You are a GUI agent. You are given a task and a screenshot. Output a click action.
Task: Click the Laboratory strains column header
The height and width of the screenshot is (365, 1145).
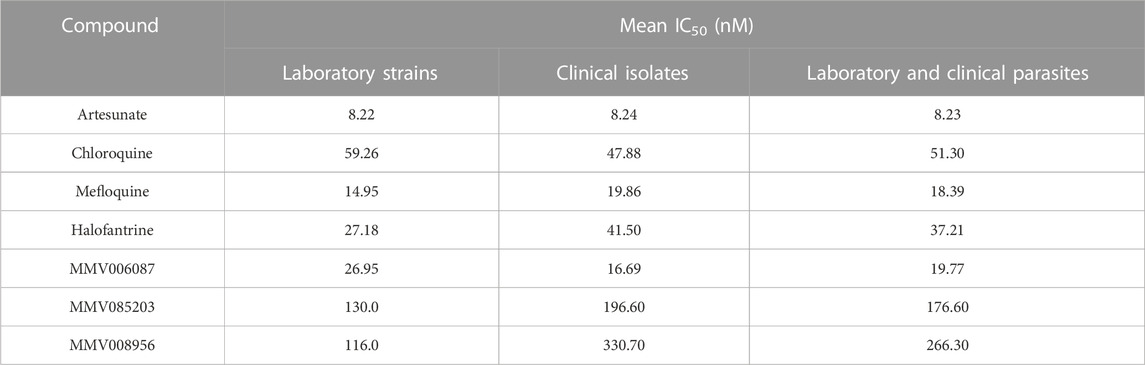tap(360, 73)
